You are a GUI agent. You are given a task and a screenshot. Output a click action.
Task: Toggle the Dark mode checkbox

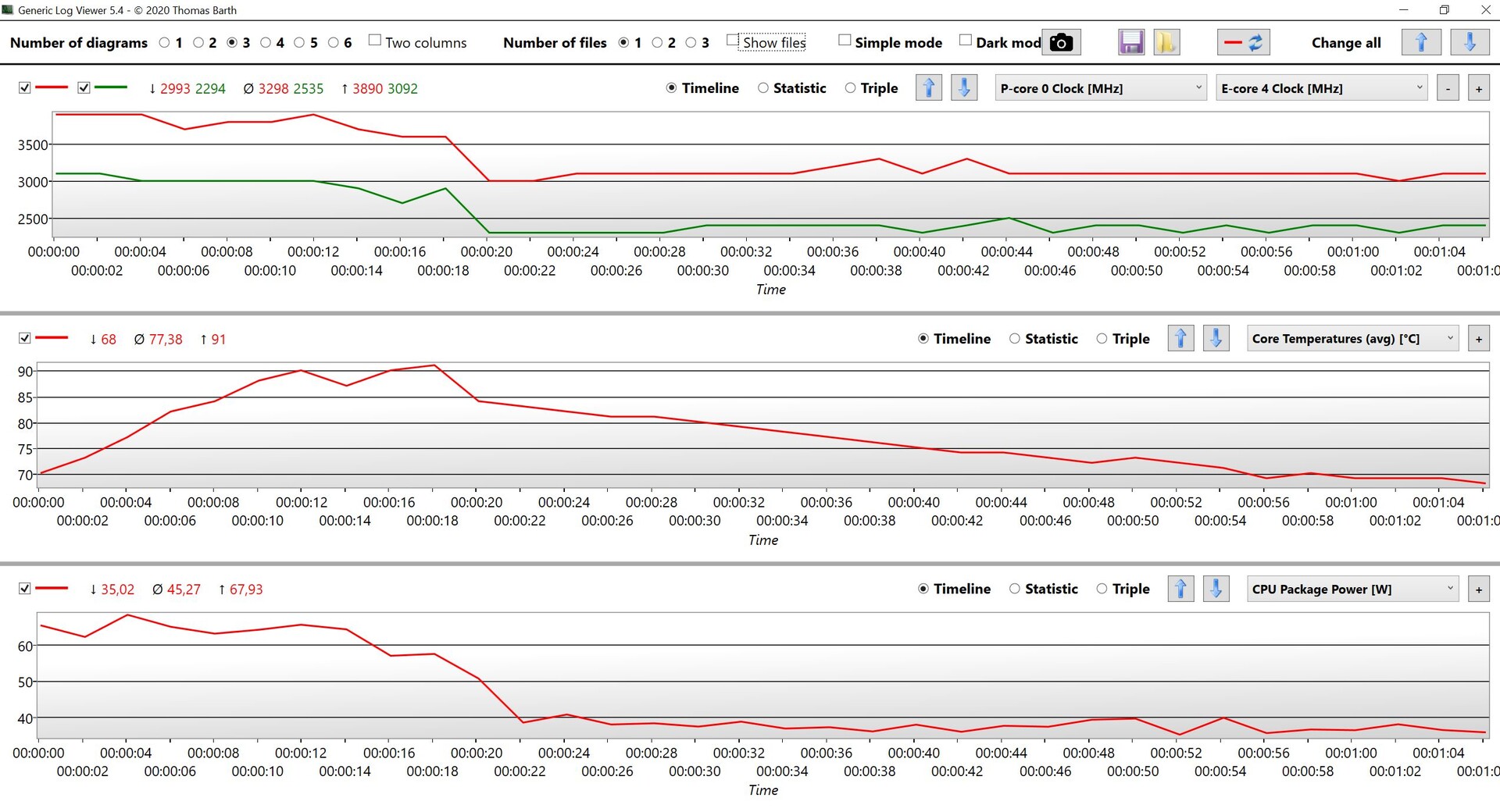point(966,41)
